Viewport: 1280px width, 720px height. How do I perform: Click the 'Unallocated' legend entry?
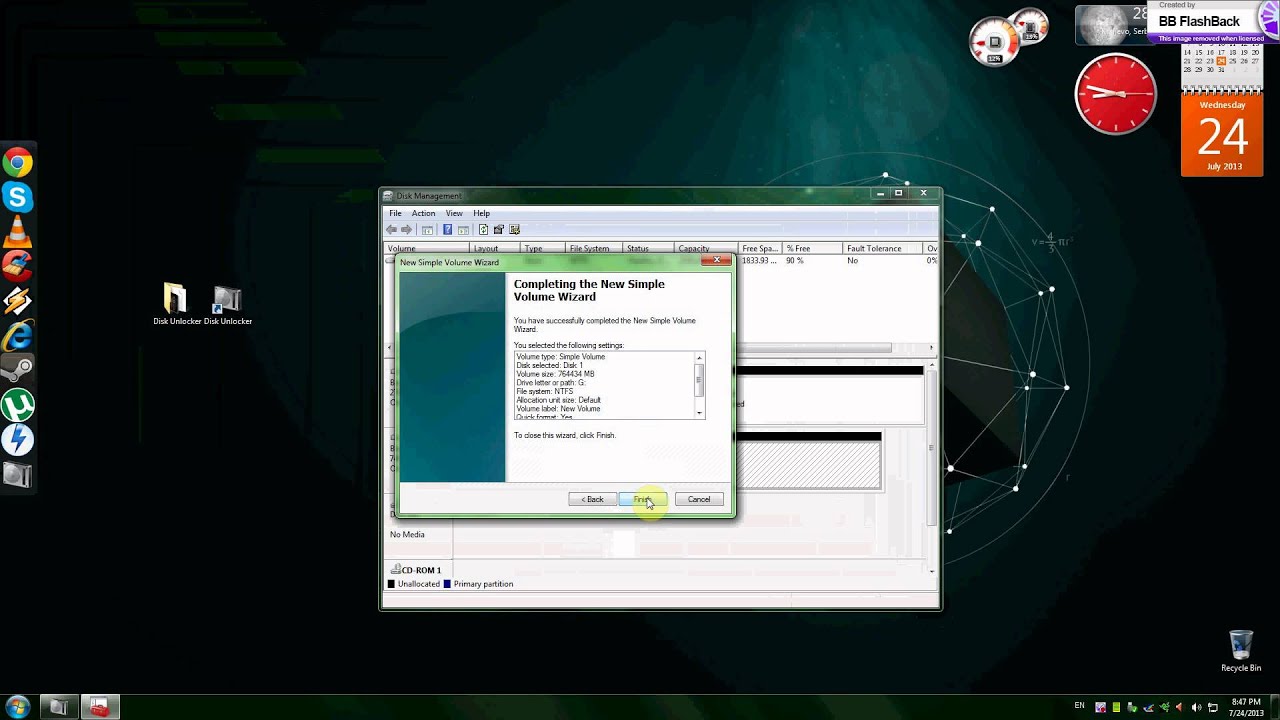413,584
